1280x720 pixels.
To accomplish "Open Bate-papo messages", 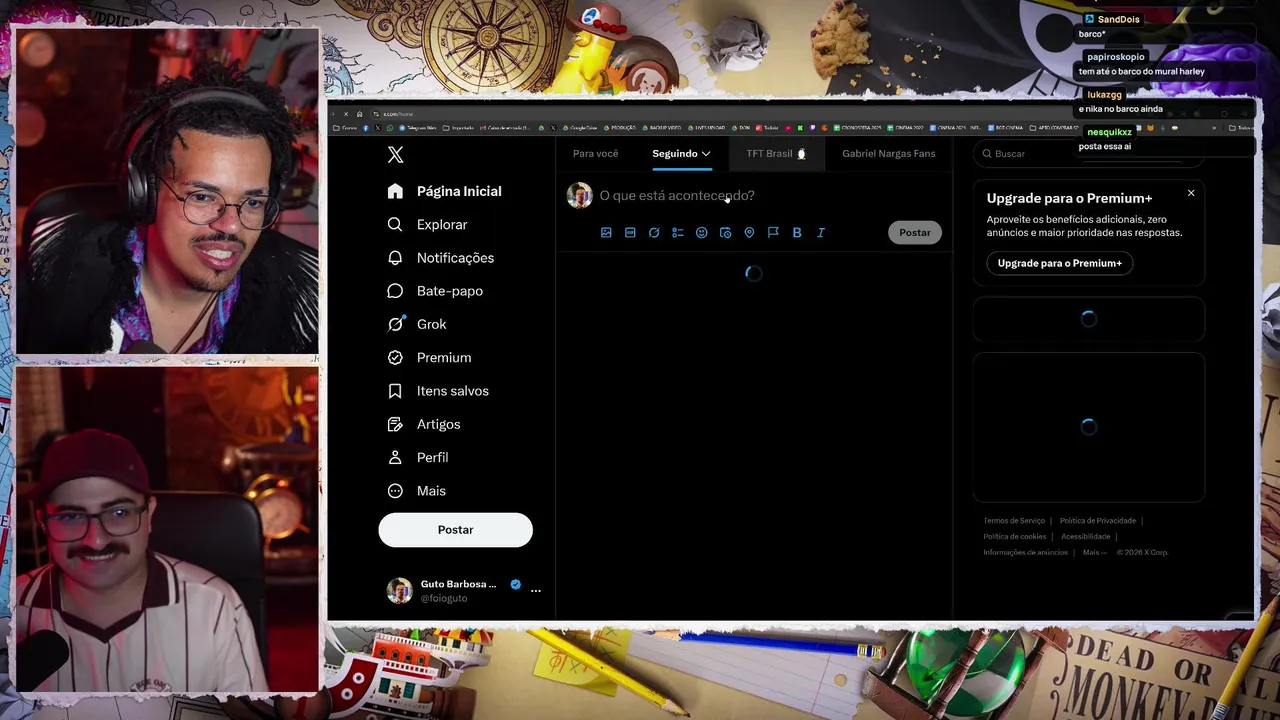I will point(435,291).
